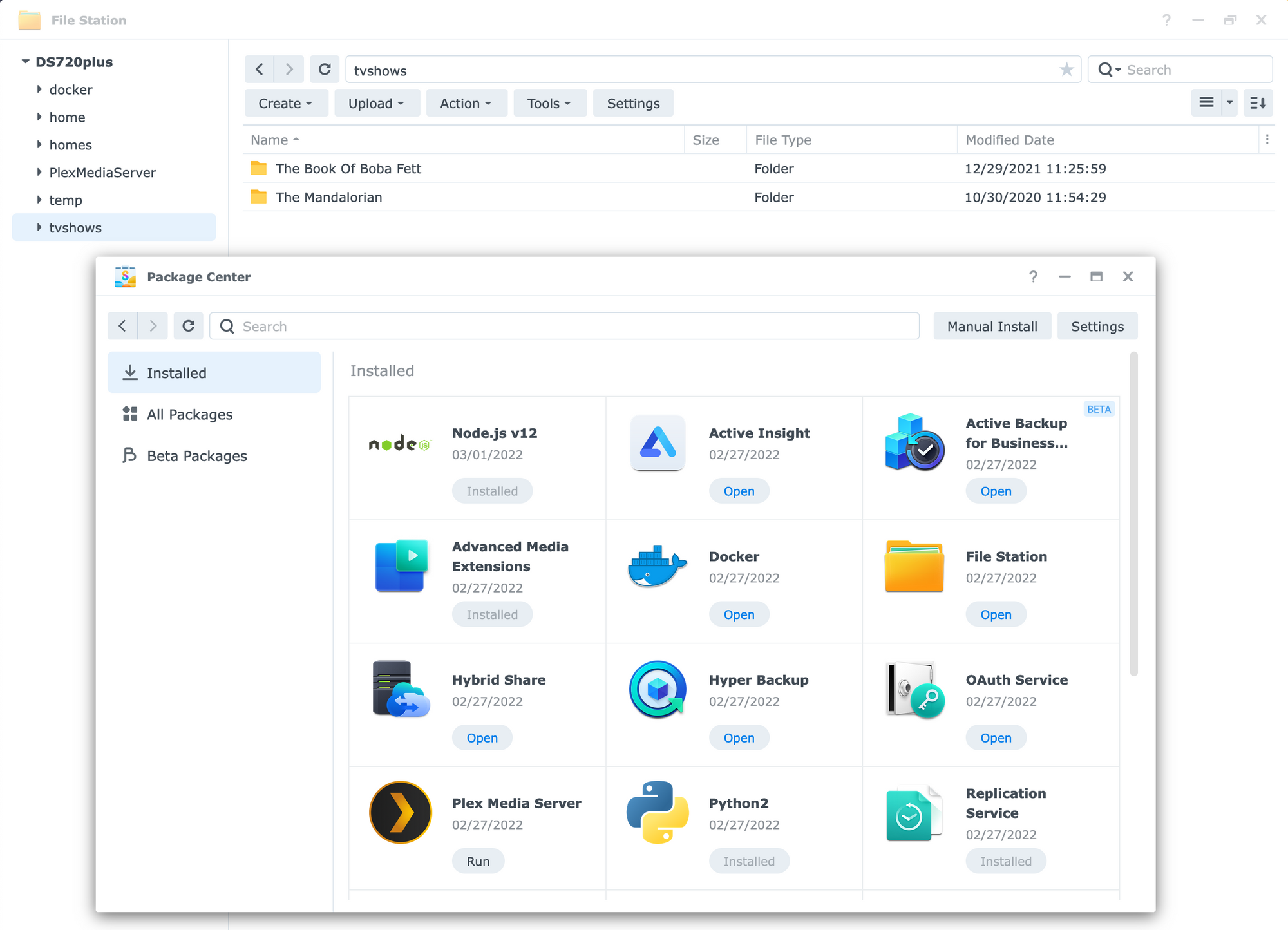Open OAuth Service
The image size is (1288, 930).
coord(996,737)
